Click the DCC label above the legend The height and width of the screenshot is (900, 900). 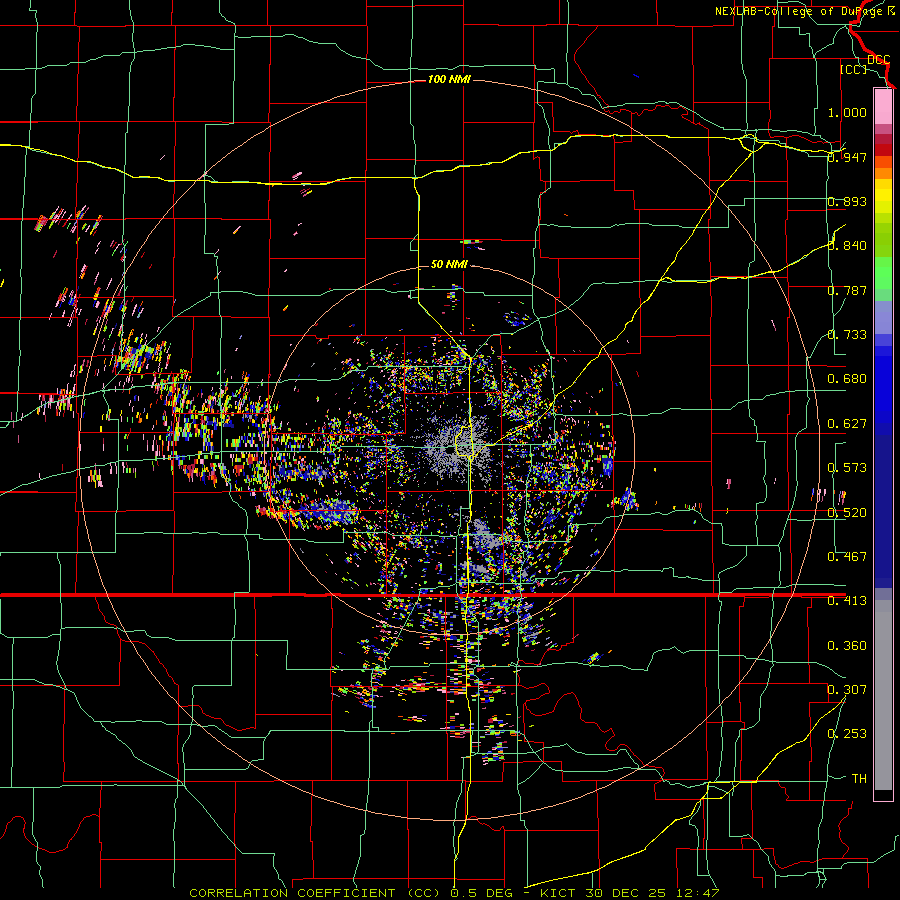click(878, 60)
